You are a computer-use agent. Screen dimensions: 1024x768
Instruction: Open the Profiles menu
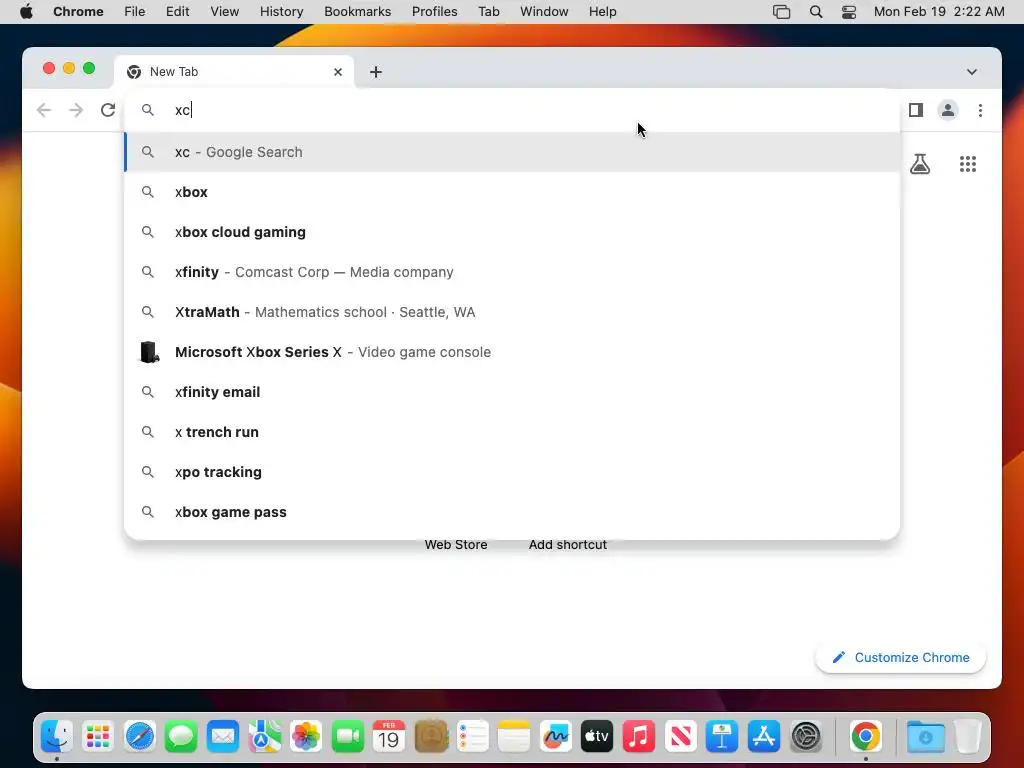(434, 12)
